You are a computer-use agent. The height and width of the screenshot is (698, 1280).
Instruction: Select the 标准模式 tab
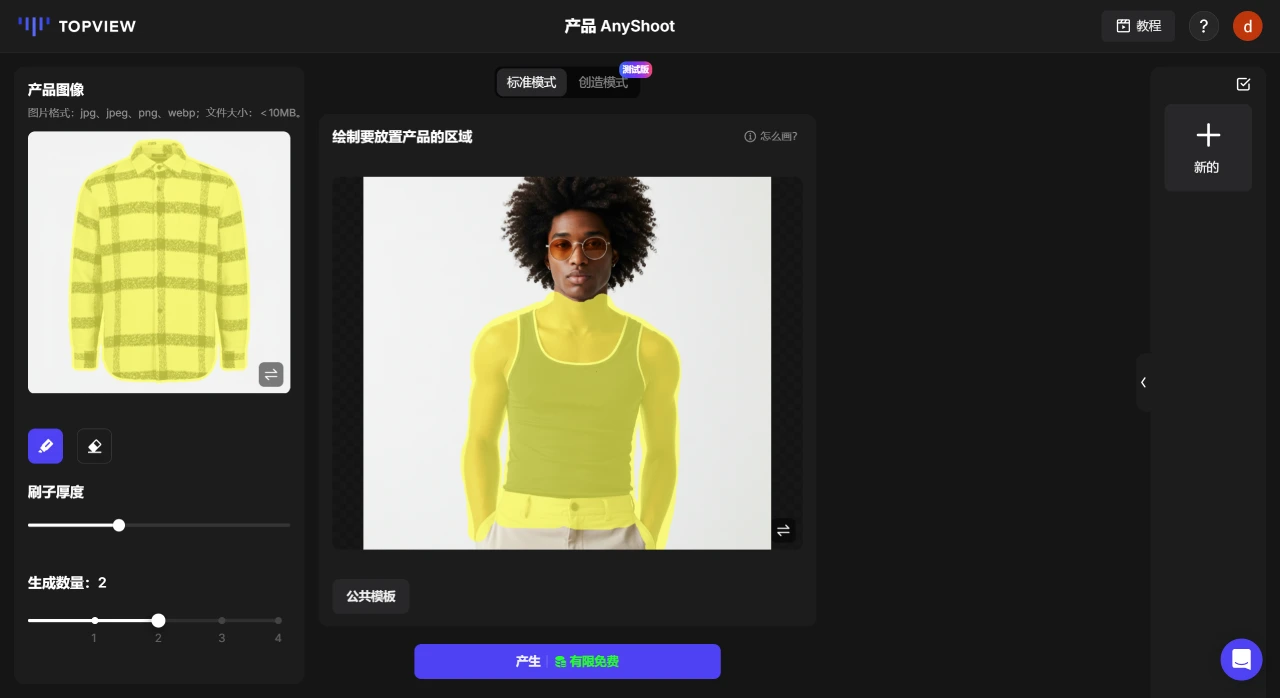click(531, 82)
